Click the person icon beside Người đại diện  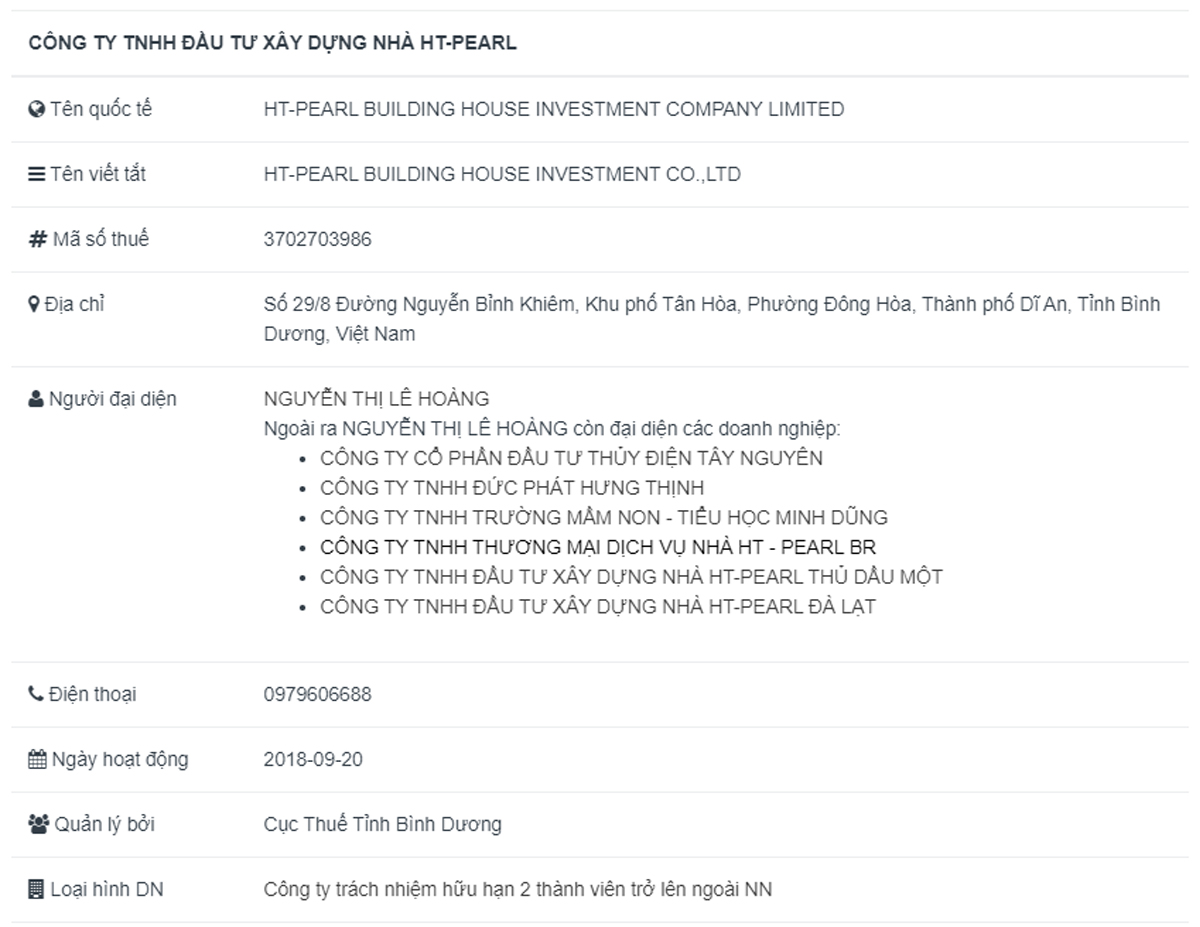(36, 399)
